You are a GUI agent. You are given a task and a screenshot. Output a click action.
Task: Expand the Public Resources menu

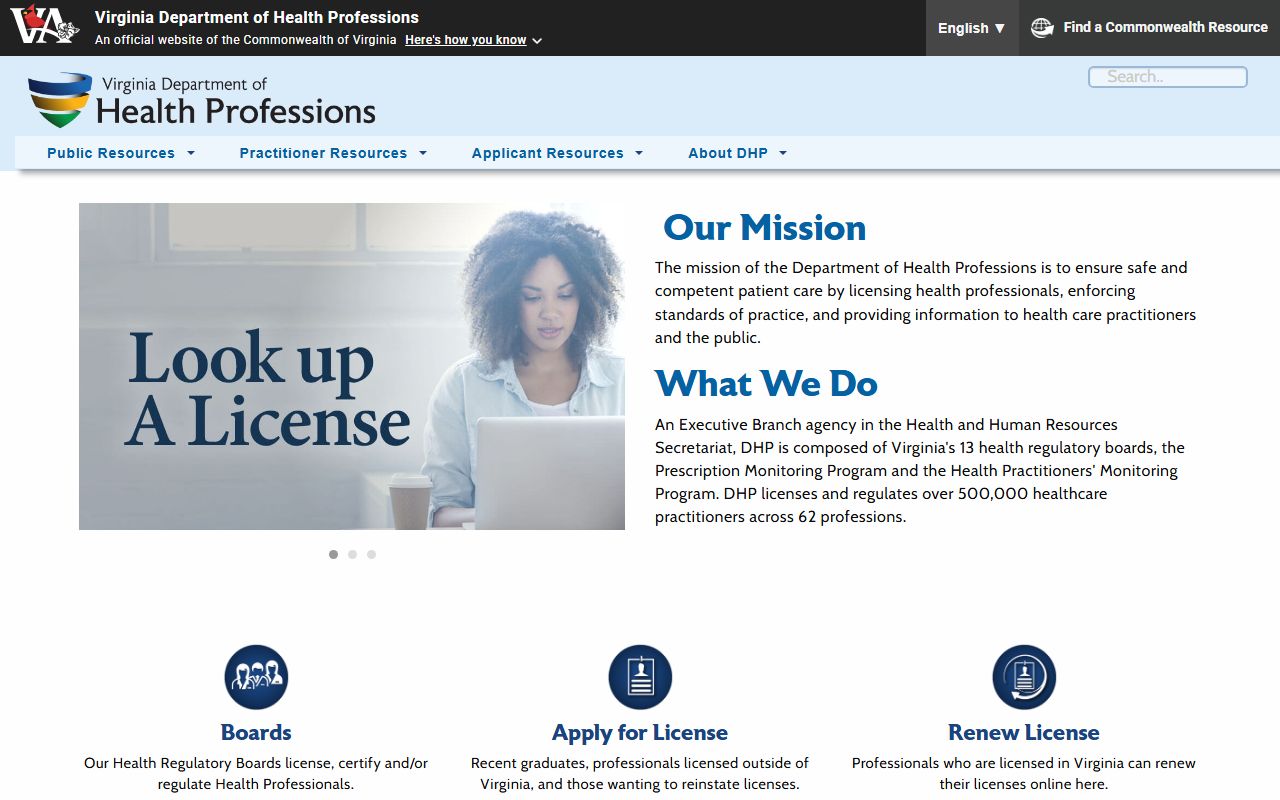[x=120, y=153]
